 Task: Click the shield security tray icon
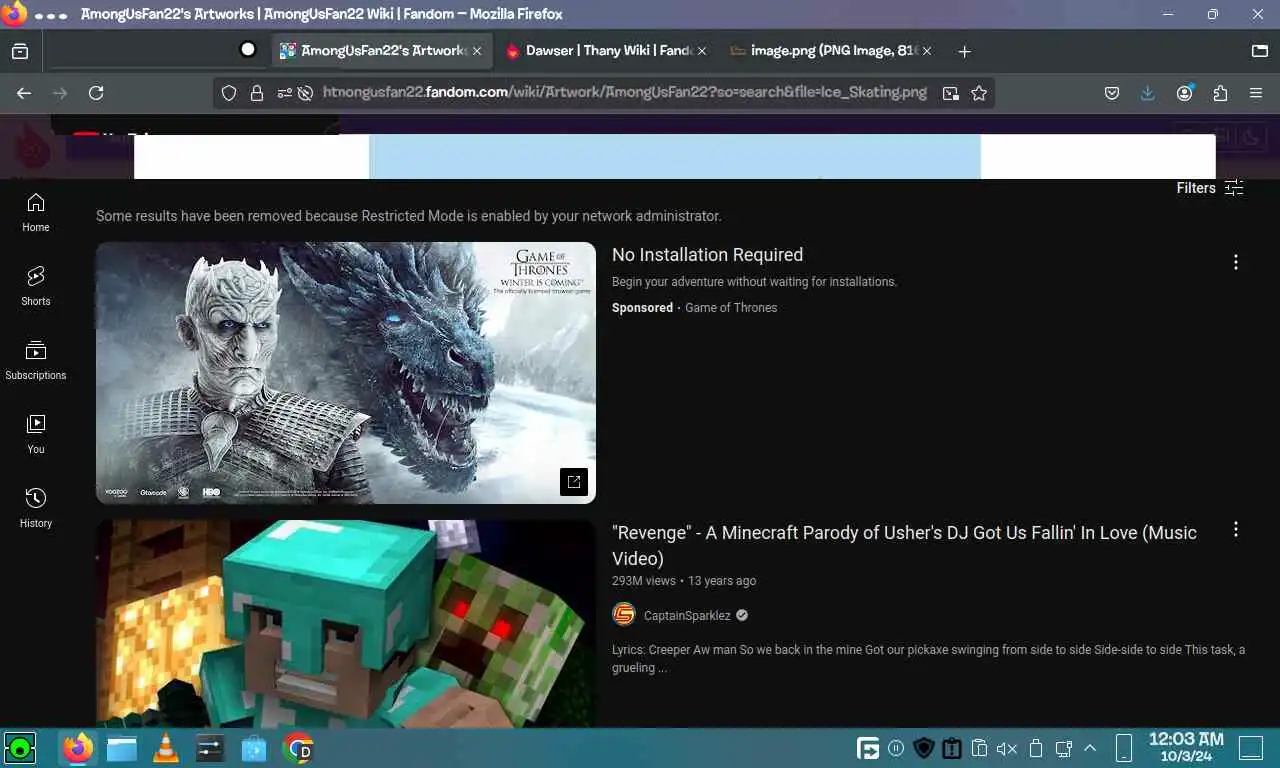tap(924, 748)
